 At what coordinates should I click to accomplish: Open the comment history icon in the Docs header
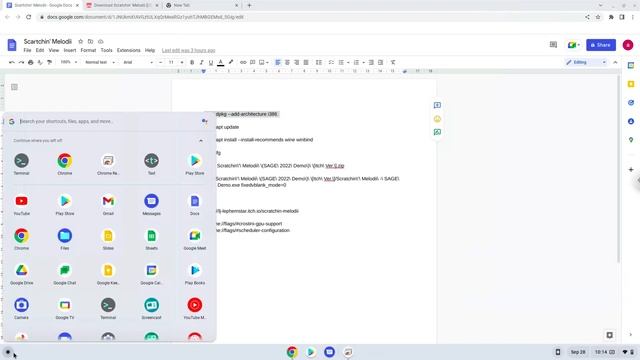click(553, 44)
